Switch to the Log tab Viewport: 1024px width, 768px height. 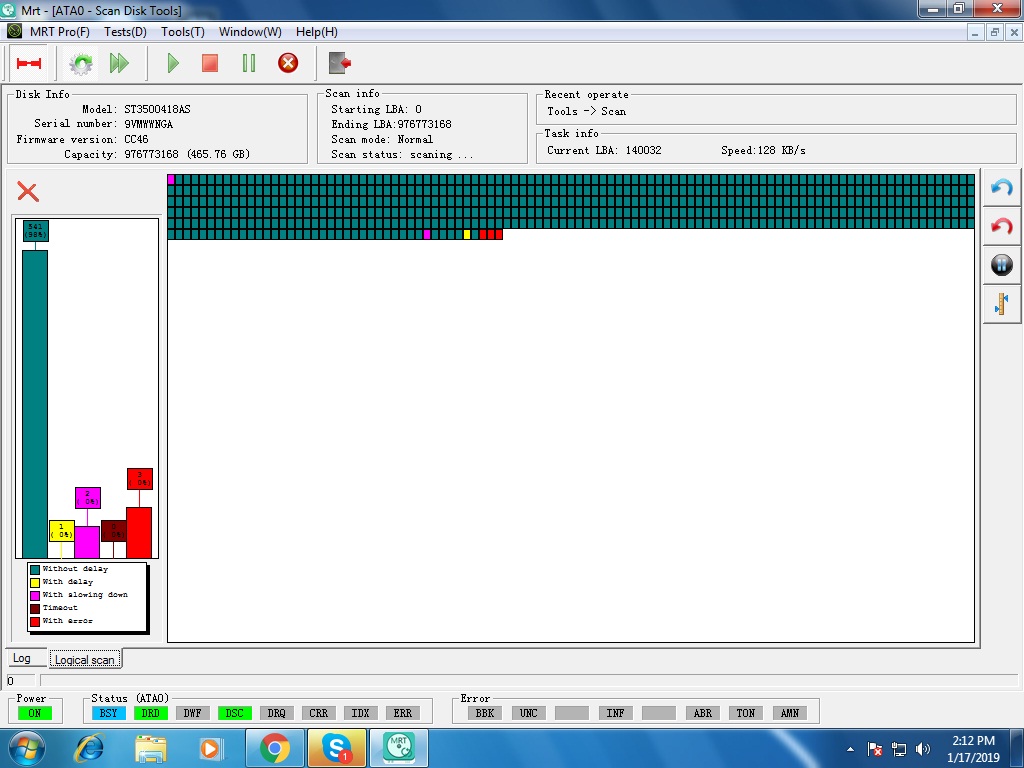point(22,658)
